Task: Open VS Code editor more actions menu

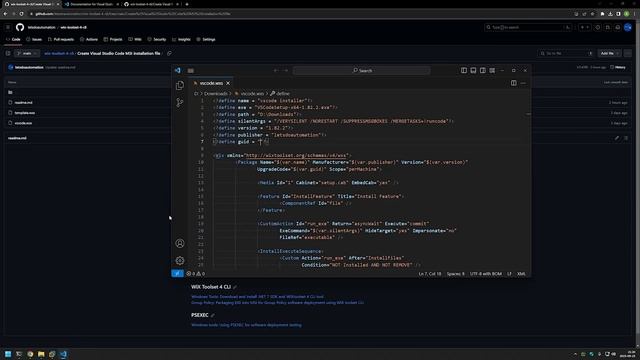Action: click(523, 83)
